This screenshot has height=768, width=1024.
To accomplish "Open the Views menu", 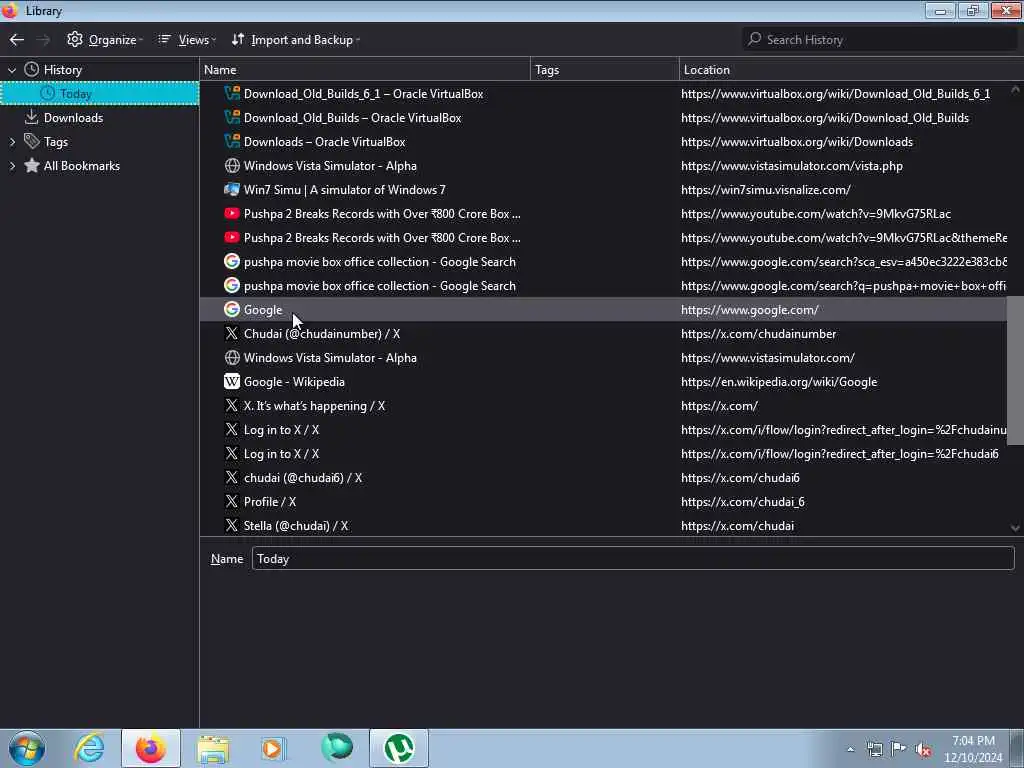I will (x=187, y=40).
